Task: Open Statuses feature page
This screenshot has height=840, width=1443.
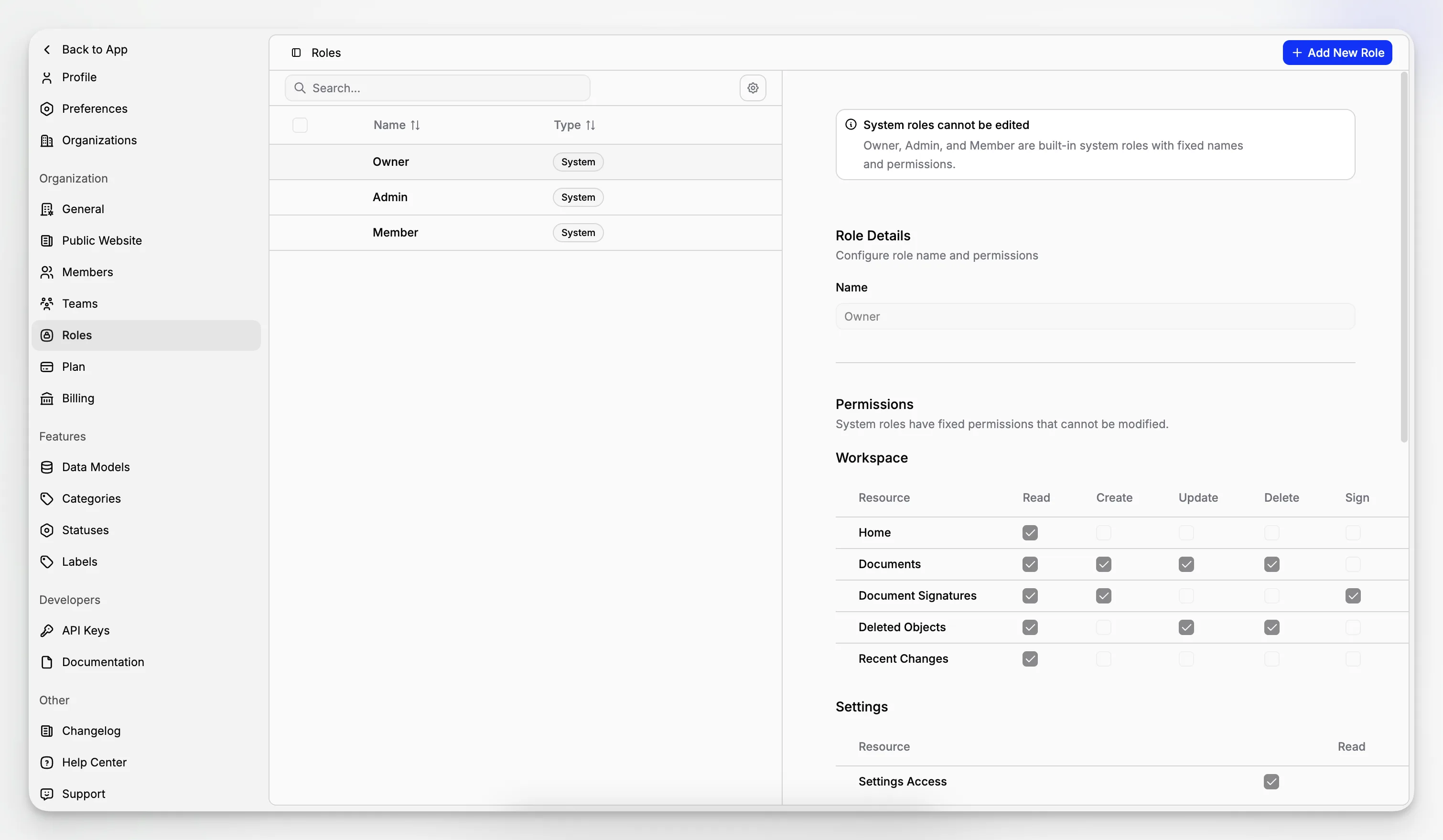Action: pyautogui.click(x=146, y=530)
